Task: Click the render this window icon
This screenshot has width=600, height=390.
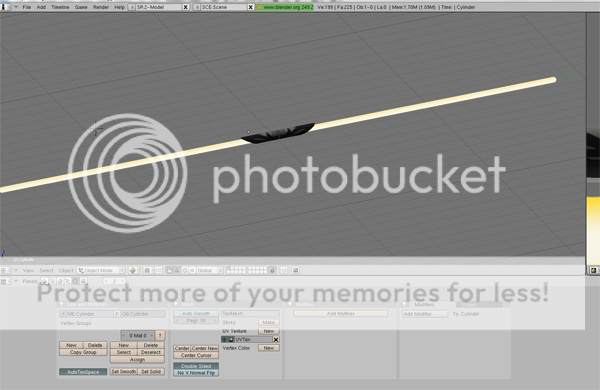Action: 295,270
